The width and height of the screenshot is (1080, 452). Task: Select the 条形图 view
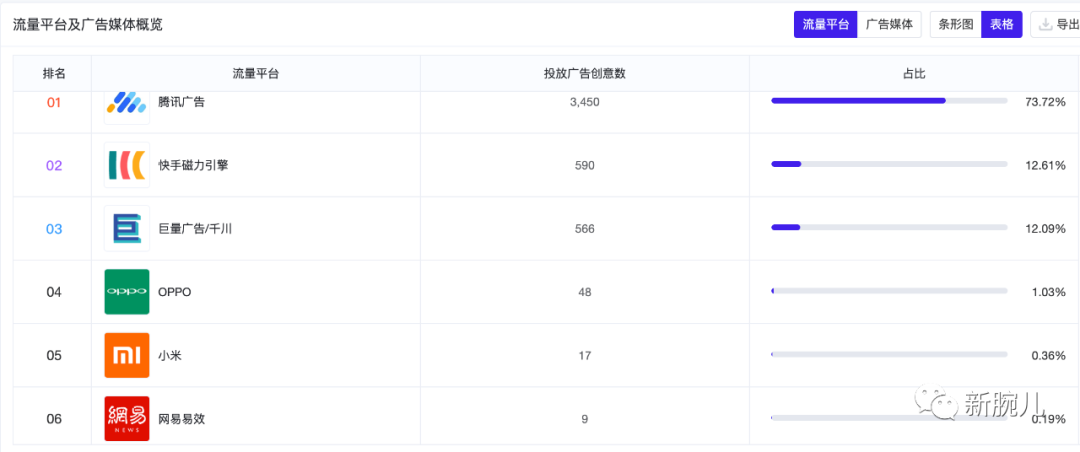coord(956,25)
